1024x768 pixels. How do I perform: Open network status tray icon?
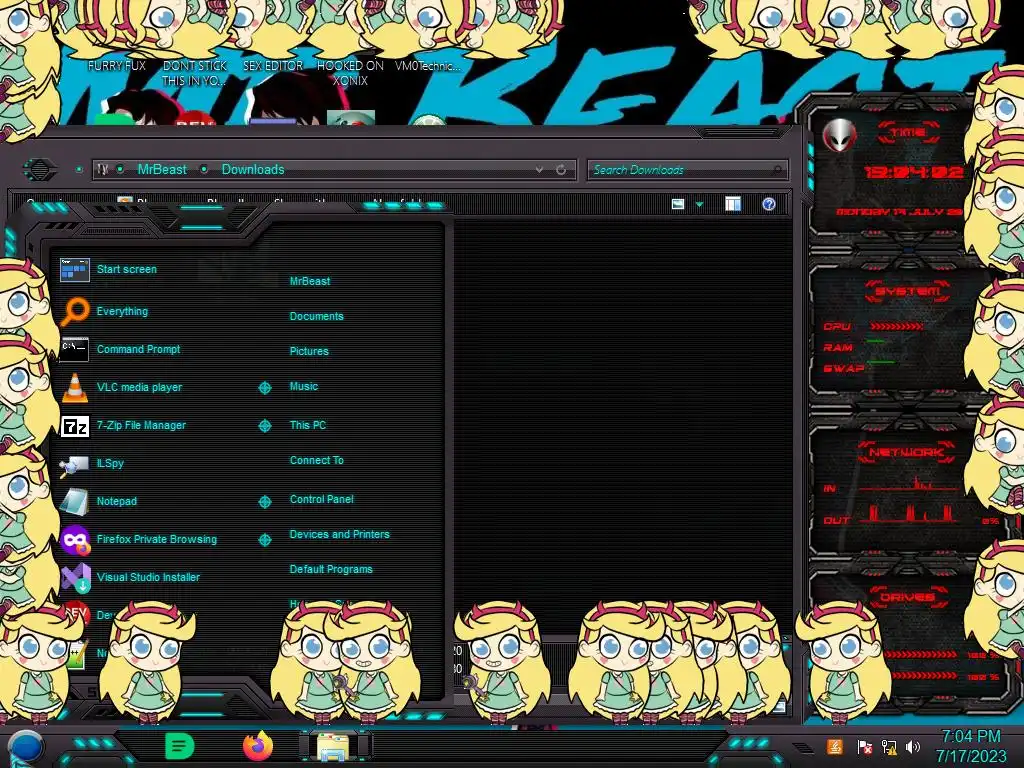tap(889, 746)
